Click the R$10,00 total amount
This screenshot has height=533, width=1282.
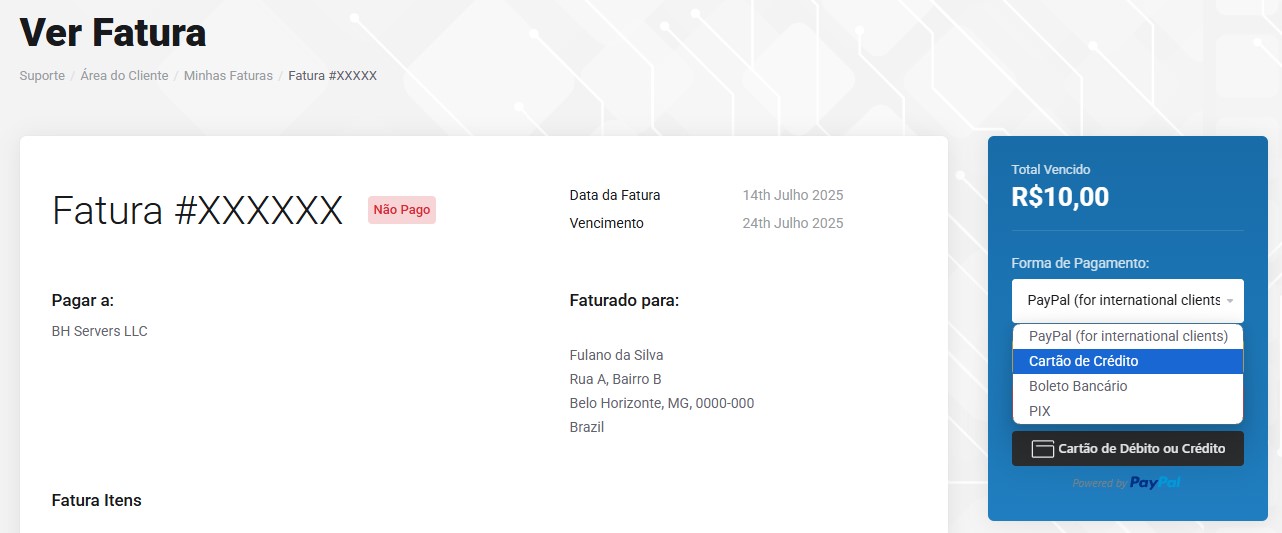point(1061,197)
